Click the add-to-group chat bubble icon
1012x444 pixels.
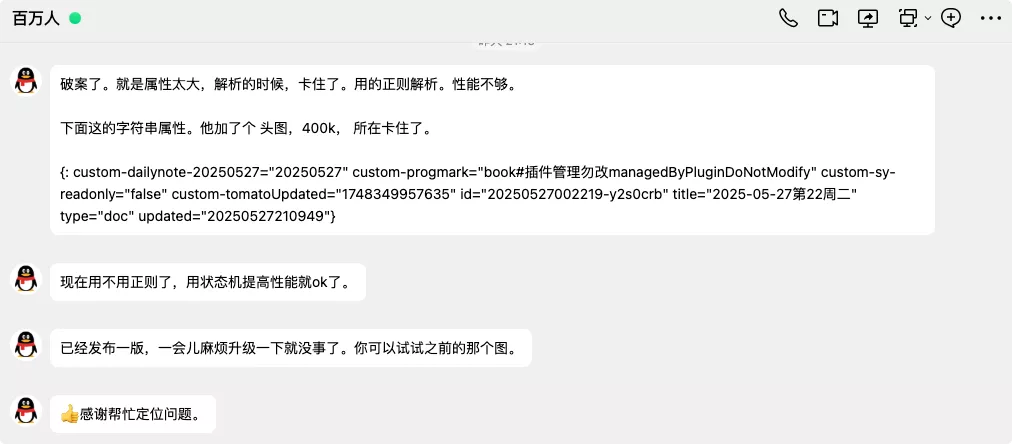[x=951, y=18]
